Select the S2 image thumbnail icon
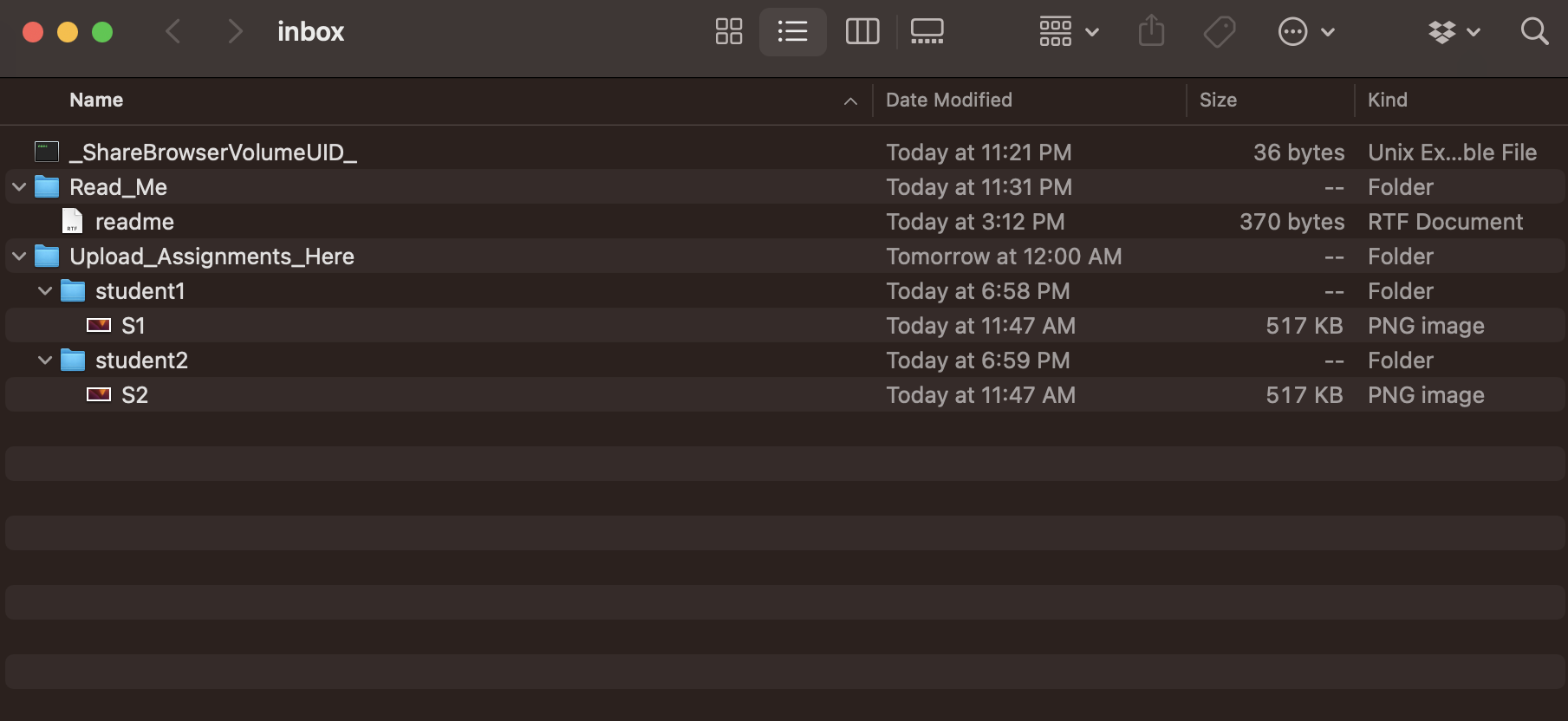The width and height of the screenshot is (1568, 721). [99, 394]
